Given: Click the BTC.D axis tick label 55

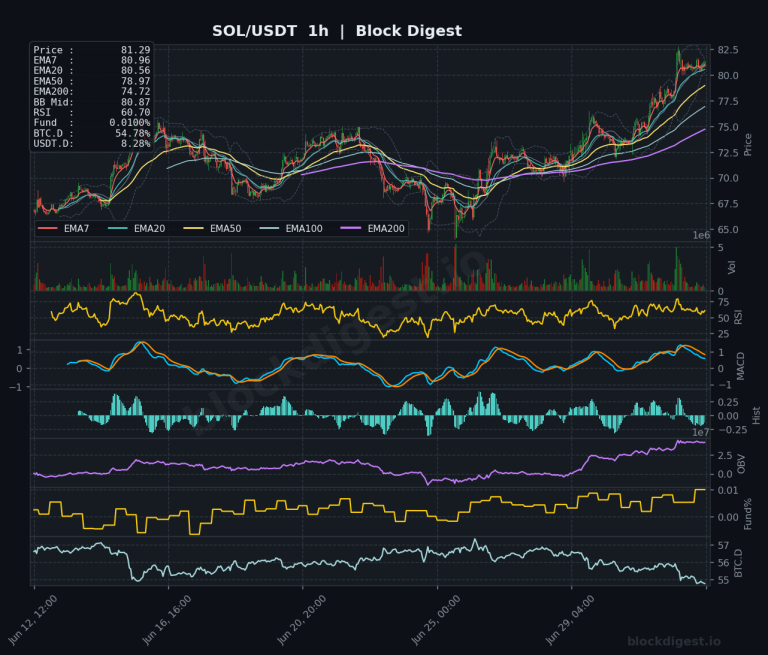Looking at the screenshot, I should pyautogui.click(x=723, y=581).
